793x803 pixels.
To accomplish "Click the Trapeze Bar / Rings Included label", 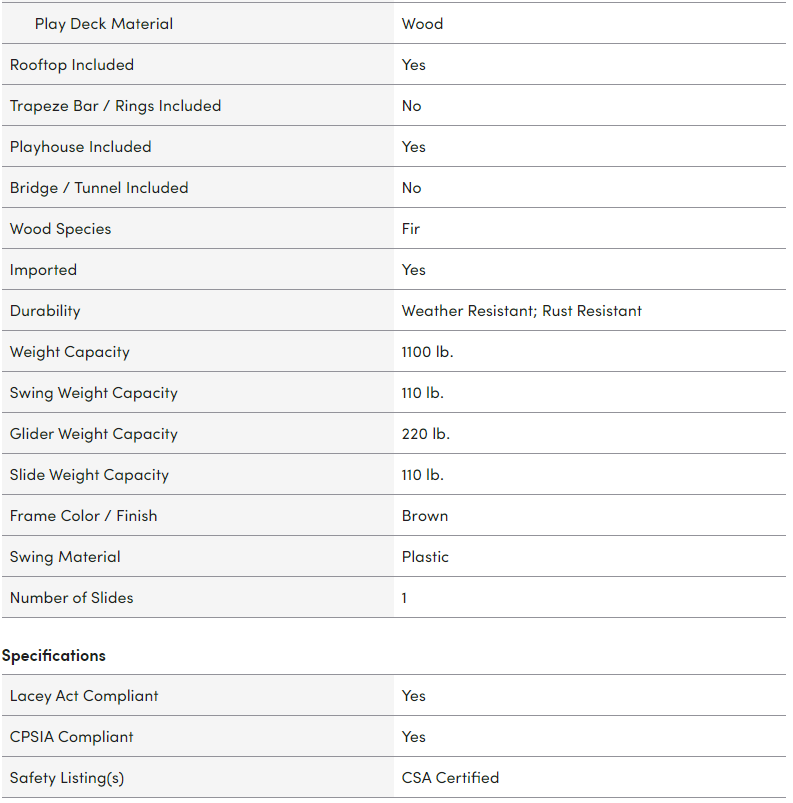I will tap(115, 106).
